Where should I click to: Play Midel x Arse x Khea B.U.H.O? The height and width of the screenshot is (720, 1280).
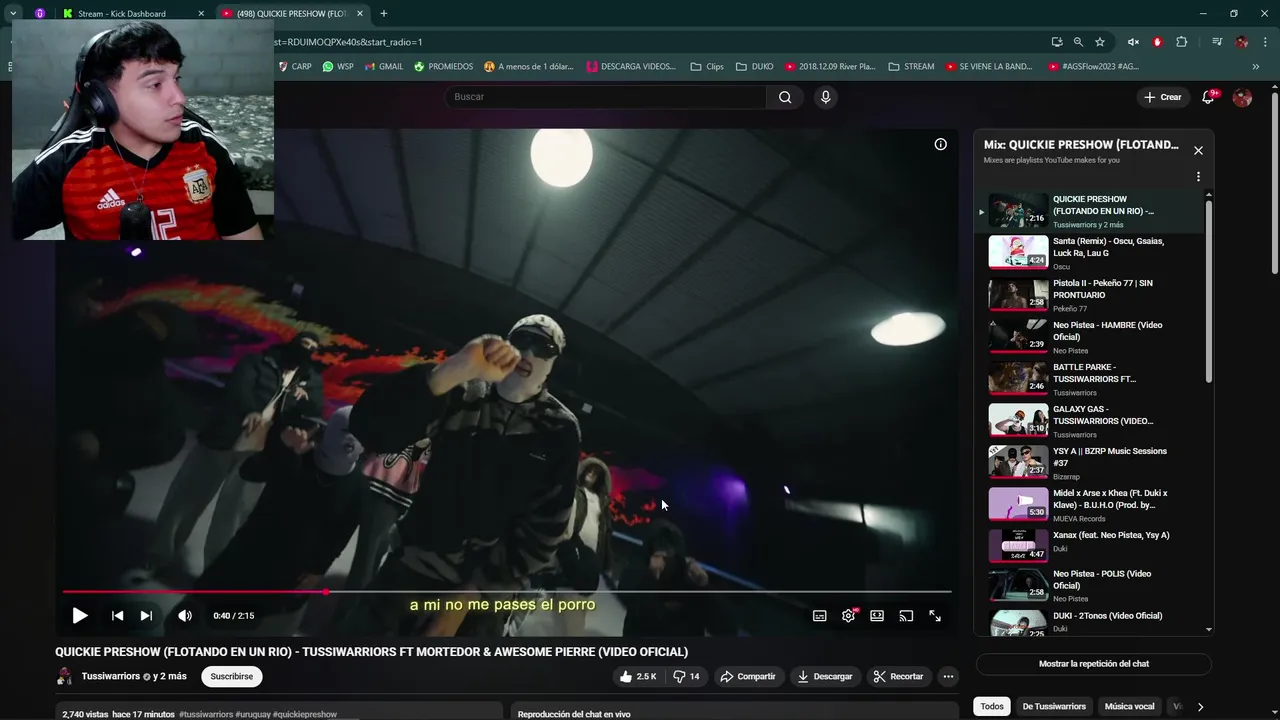pyautogui.click(x=1090, y=505)
